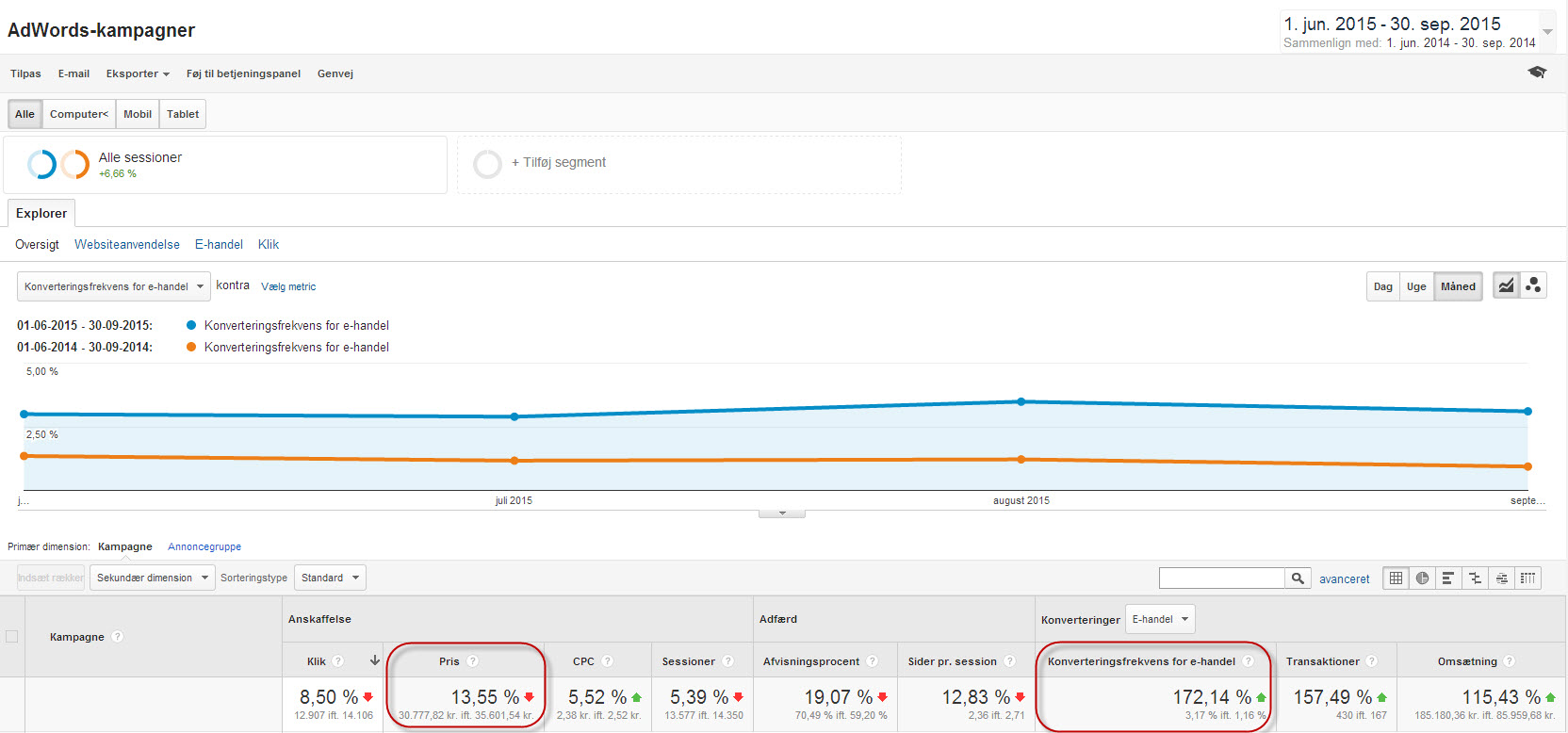Show help for Pris column
The image size is (1568, 733).
click(473, 661)
